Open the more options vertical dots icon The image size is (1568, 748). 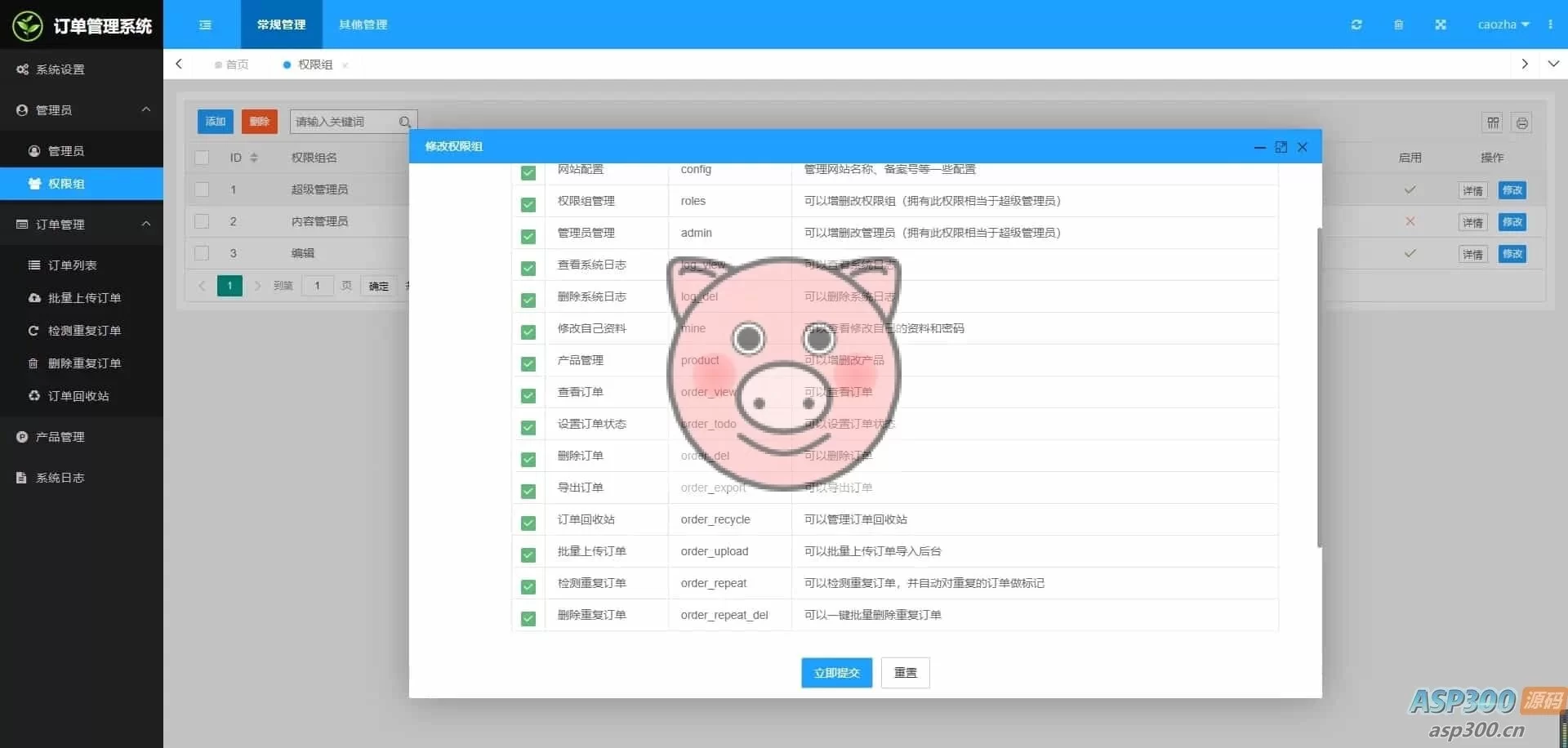pos(1550,24)
